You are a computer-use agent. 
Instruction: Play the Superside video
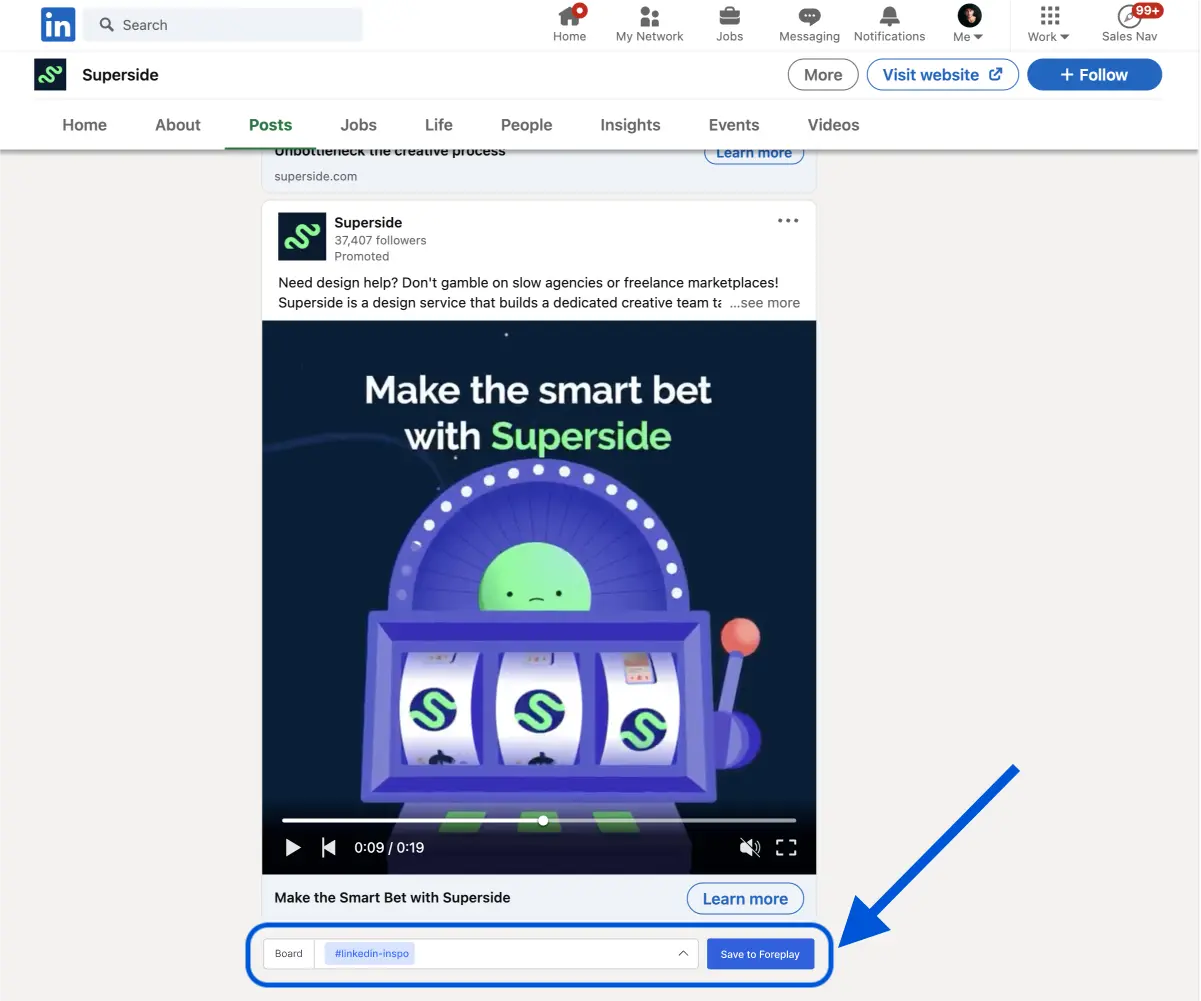point(293,848)
